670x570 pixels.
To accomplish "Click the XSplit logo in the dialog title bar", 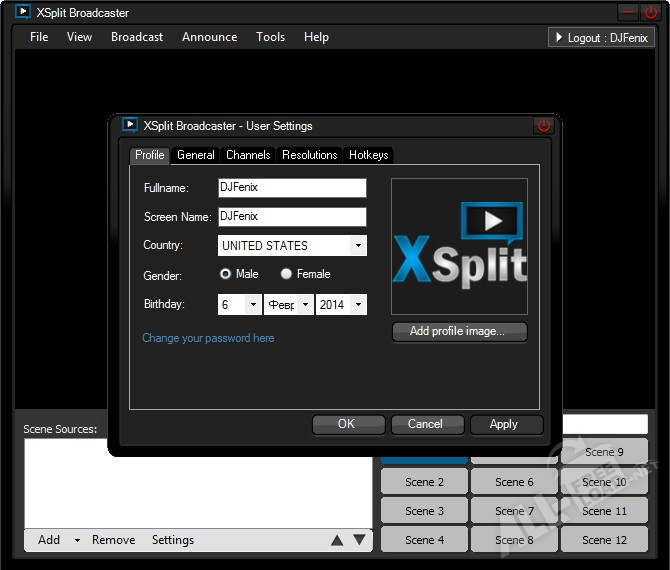I will 130,126.
